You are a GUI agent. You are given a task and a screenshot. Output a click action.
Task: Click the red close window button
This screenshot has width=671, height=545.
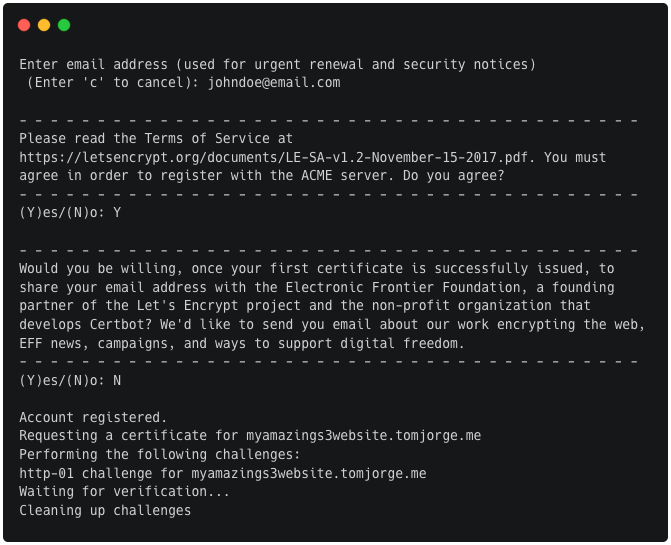click(24, 25)
